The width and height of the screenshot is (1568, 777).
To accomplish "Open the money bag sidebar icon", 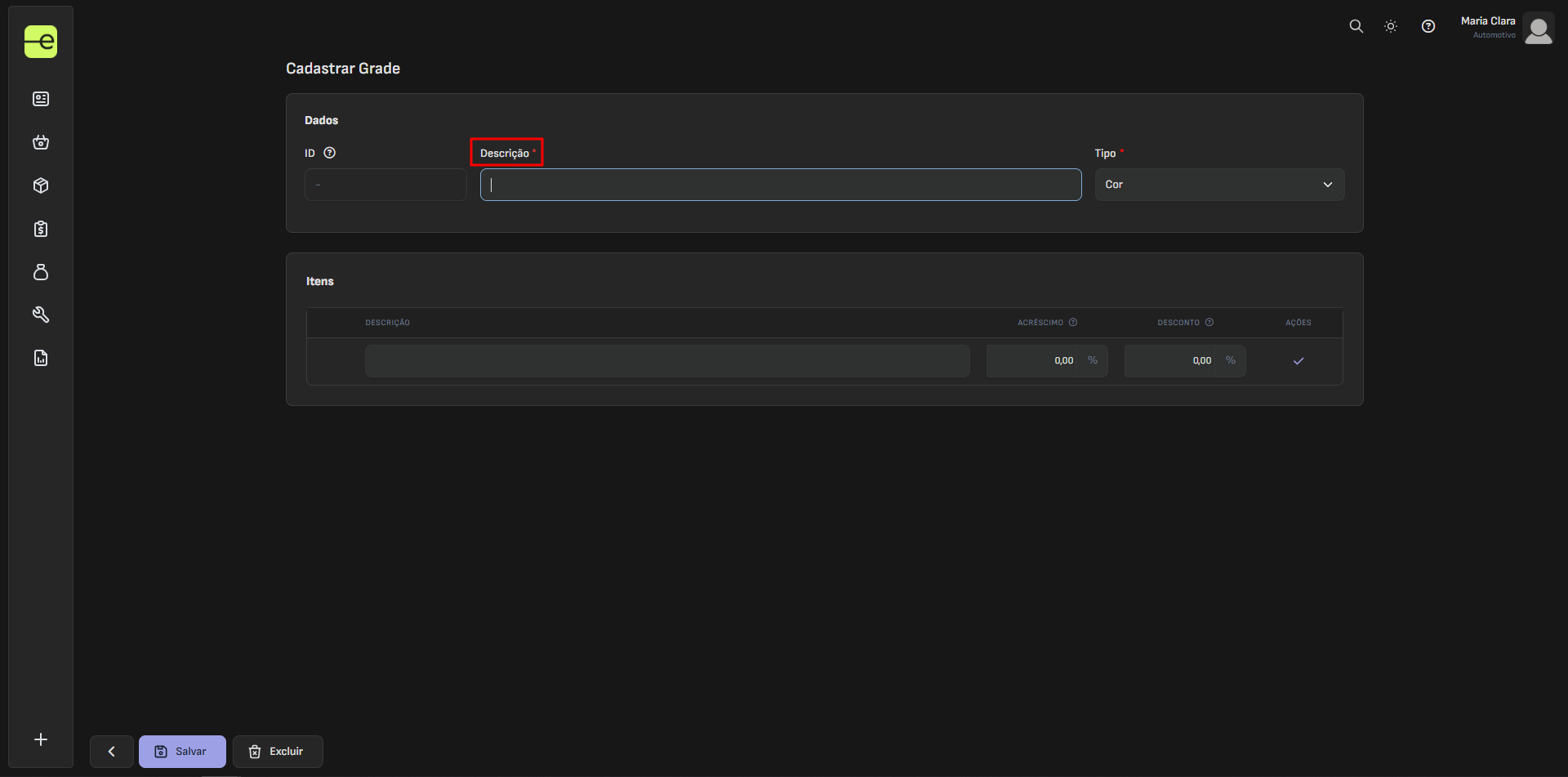I will click(x=41, y=272).
